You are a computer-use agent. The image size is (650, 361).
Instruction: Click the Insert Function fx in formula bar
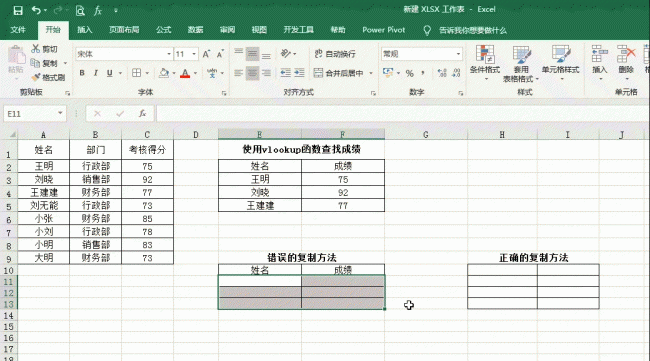pos(142,114)
